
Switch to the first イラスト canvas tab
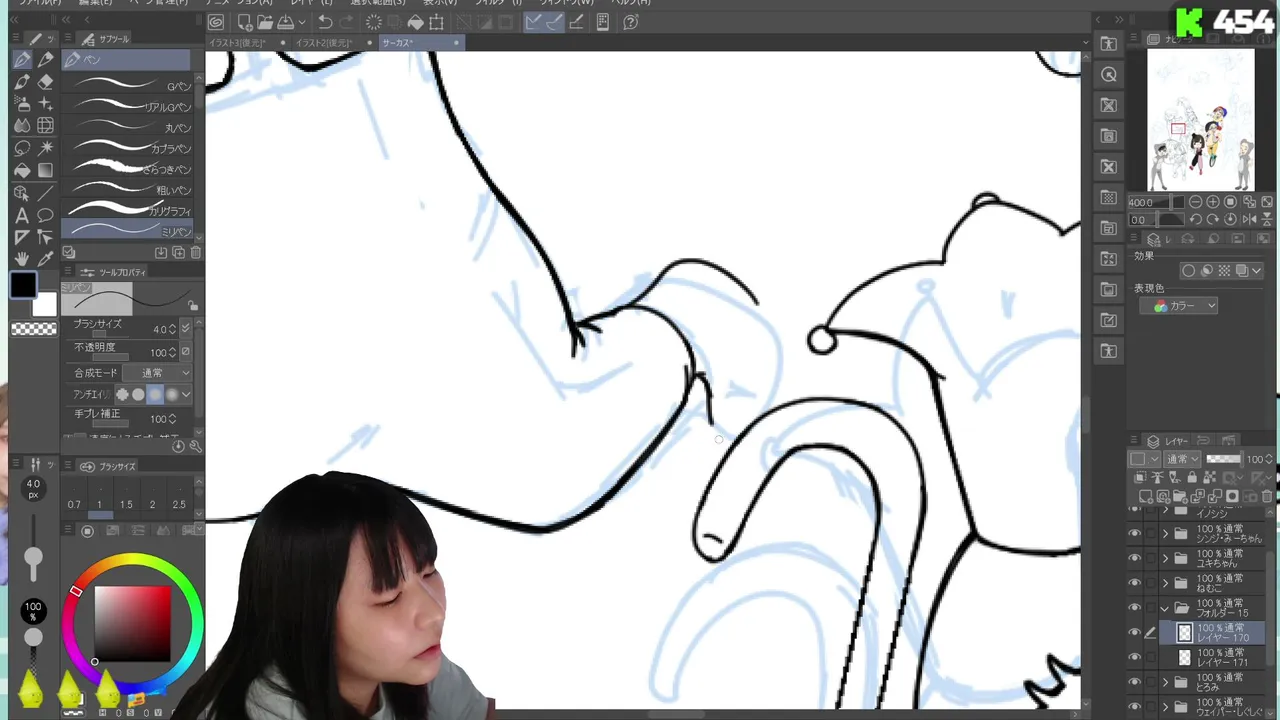[246, 43]
